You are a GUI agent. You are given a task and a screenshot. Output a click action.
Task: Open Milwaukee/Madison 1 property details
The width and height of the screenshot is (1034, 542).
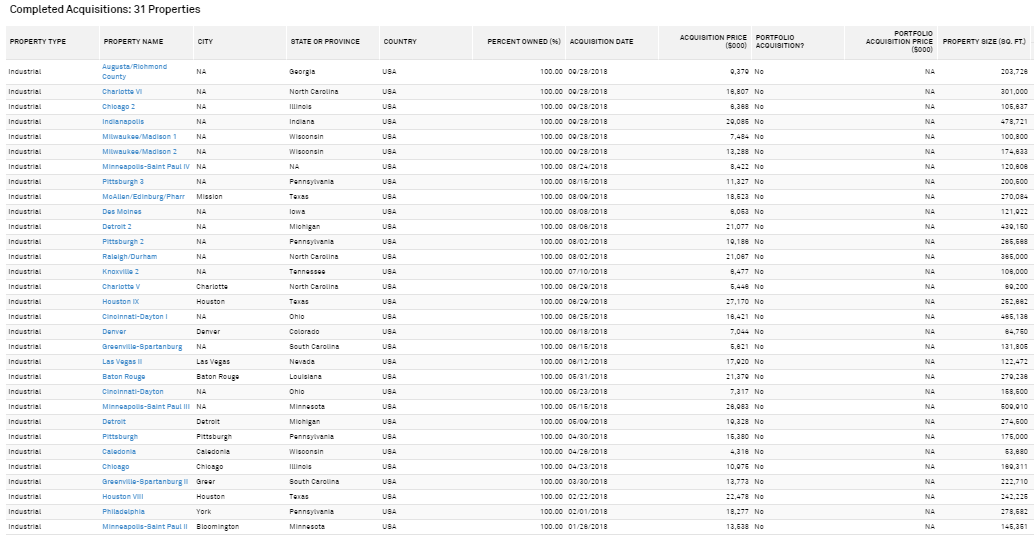coord(139,136)
